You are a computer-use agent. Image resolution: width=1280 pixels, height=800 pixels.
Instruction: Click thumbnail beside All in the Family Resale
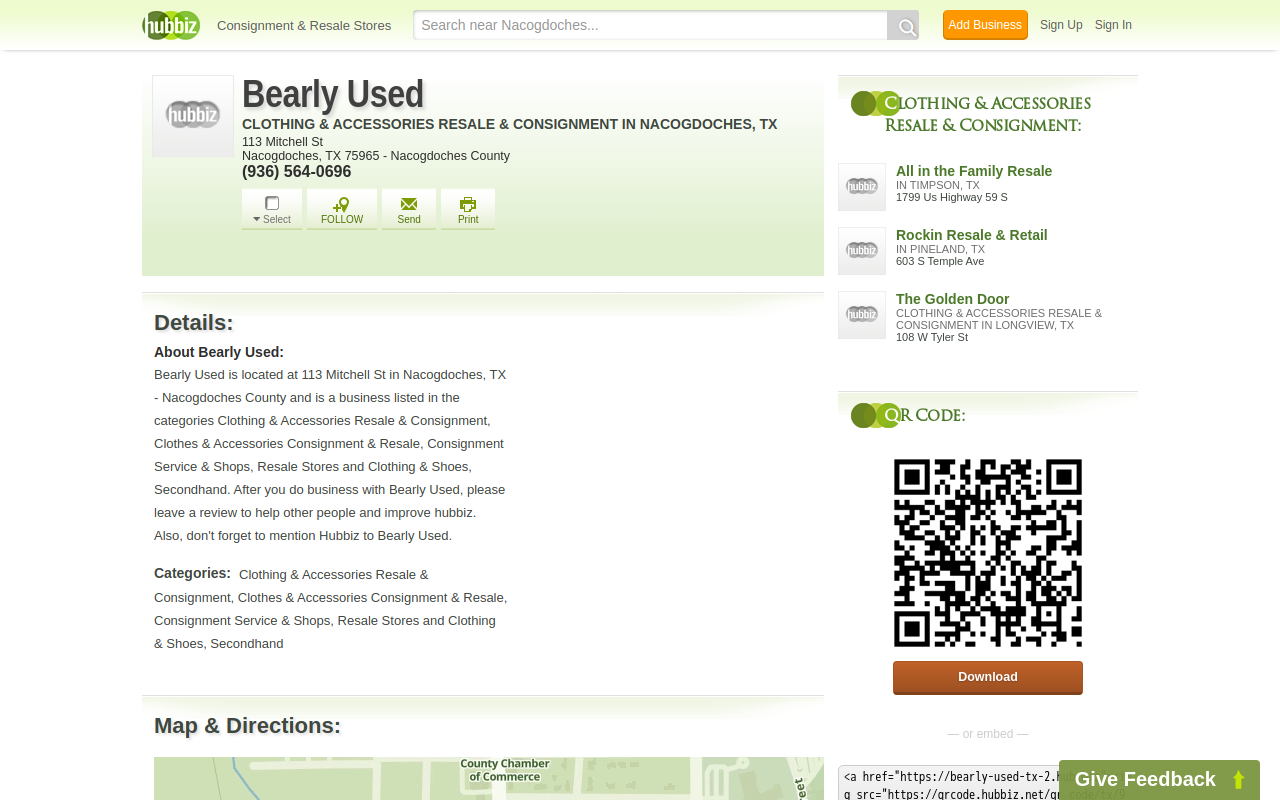(x=862, y=187)
